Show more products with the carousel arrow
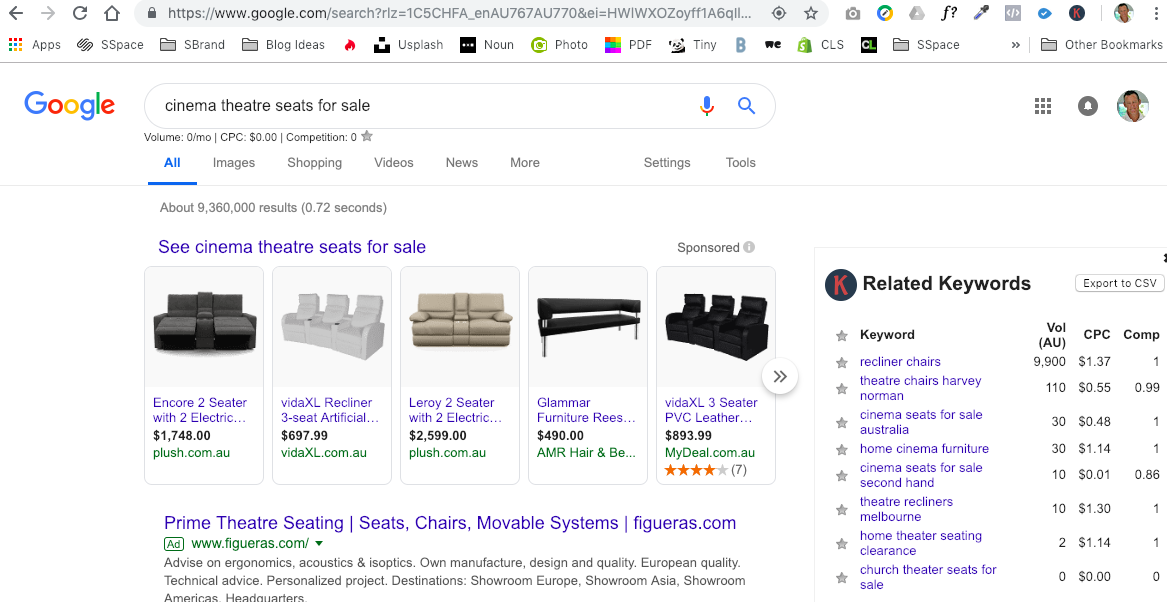This screenshot has width=1167, height=602. click(780, 376)
